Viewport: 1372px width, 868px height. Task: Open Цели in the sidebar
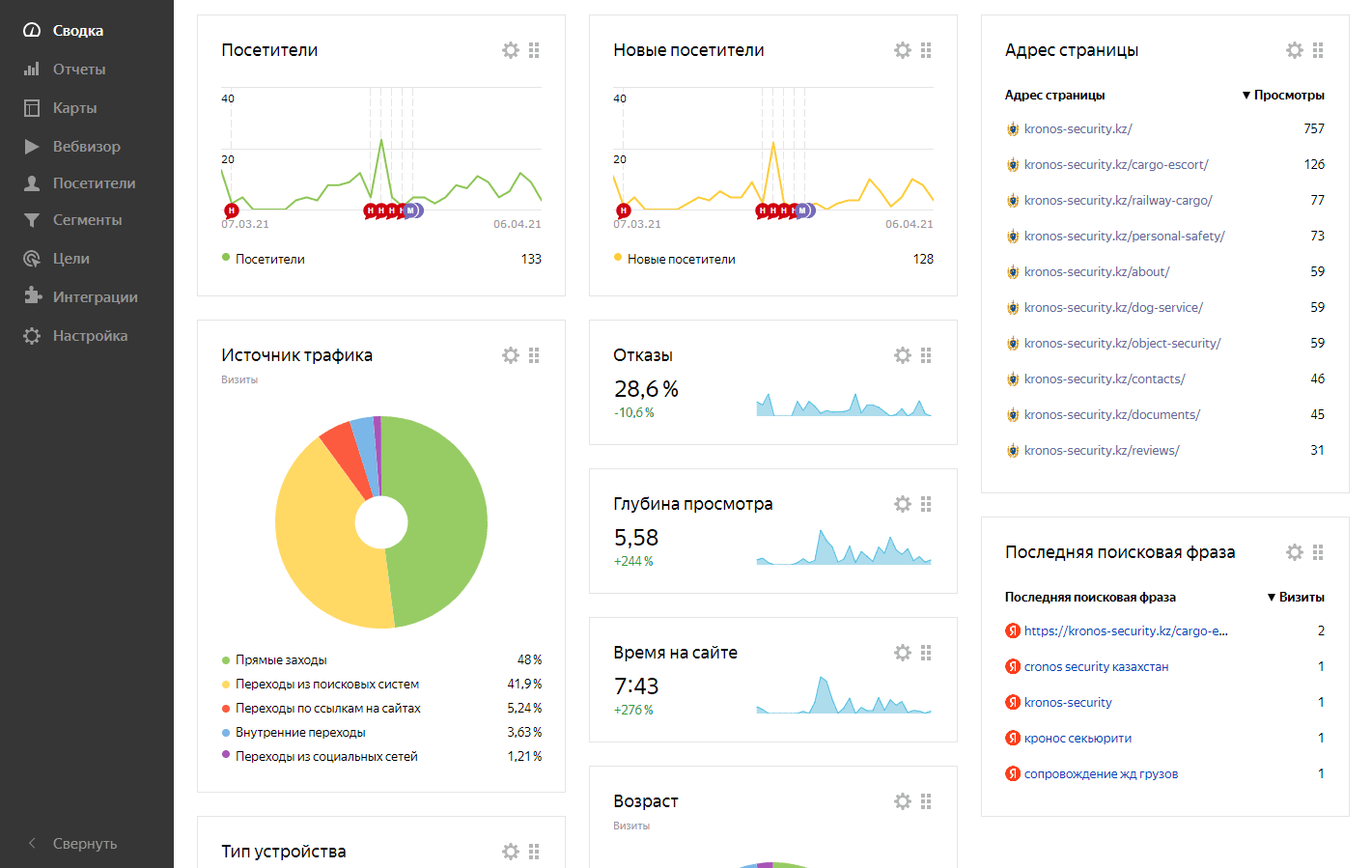[70, 259]
